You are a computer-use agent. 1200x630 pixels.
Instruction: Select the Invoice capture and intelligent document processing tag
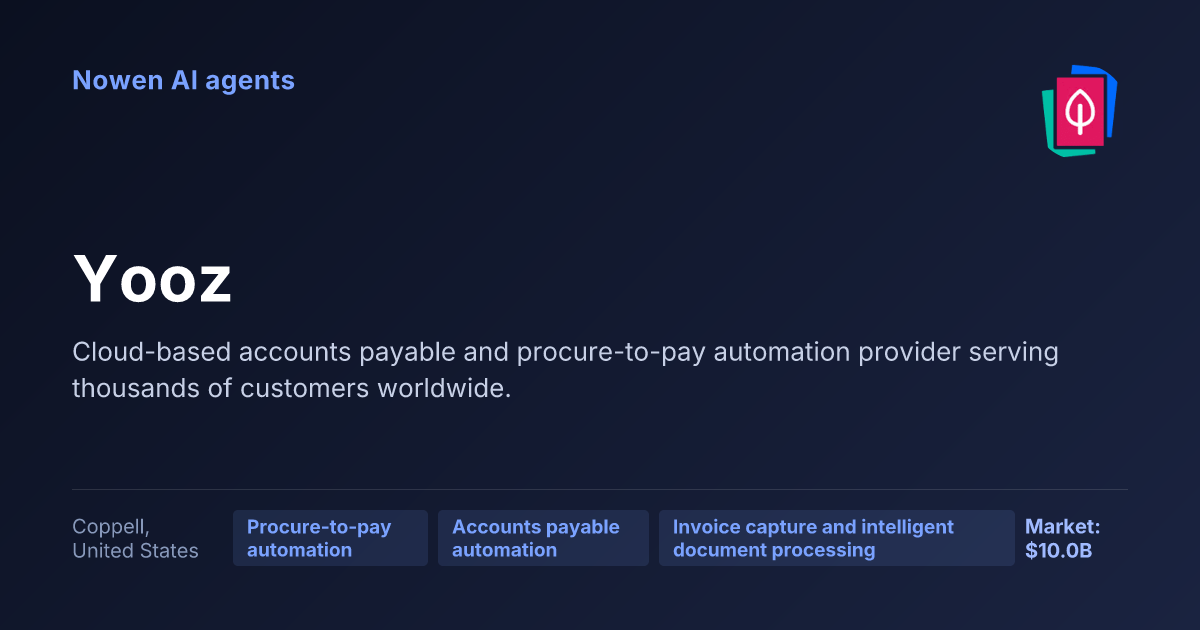(x=837, y=538)
